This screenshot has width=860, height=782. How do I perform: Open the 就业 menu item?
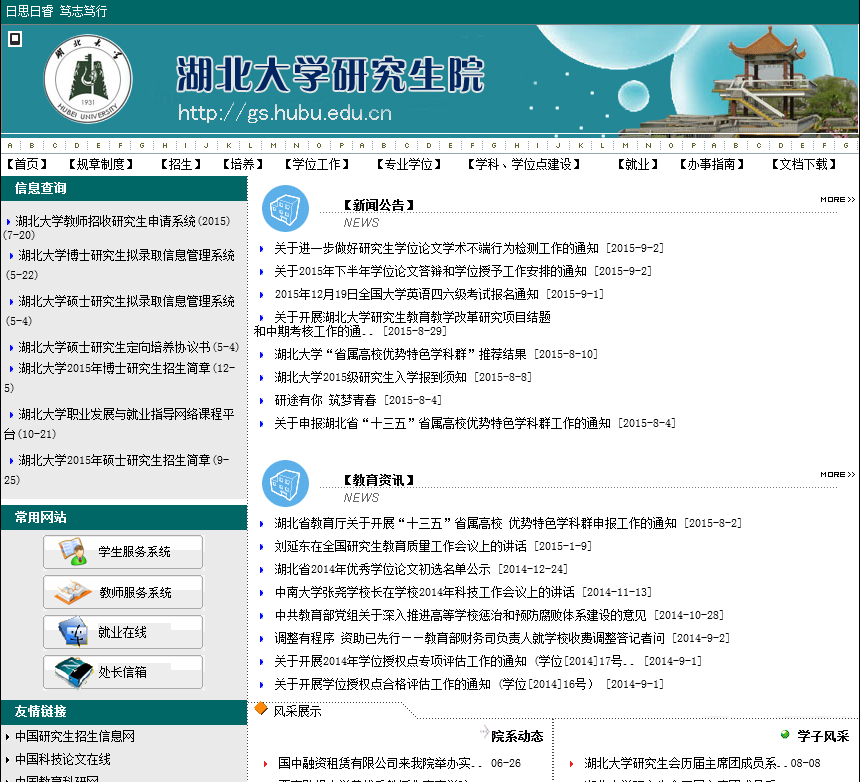[x=638, y=164]
